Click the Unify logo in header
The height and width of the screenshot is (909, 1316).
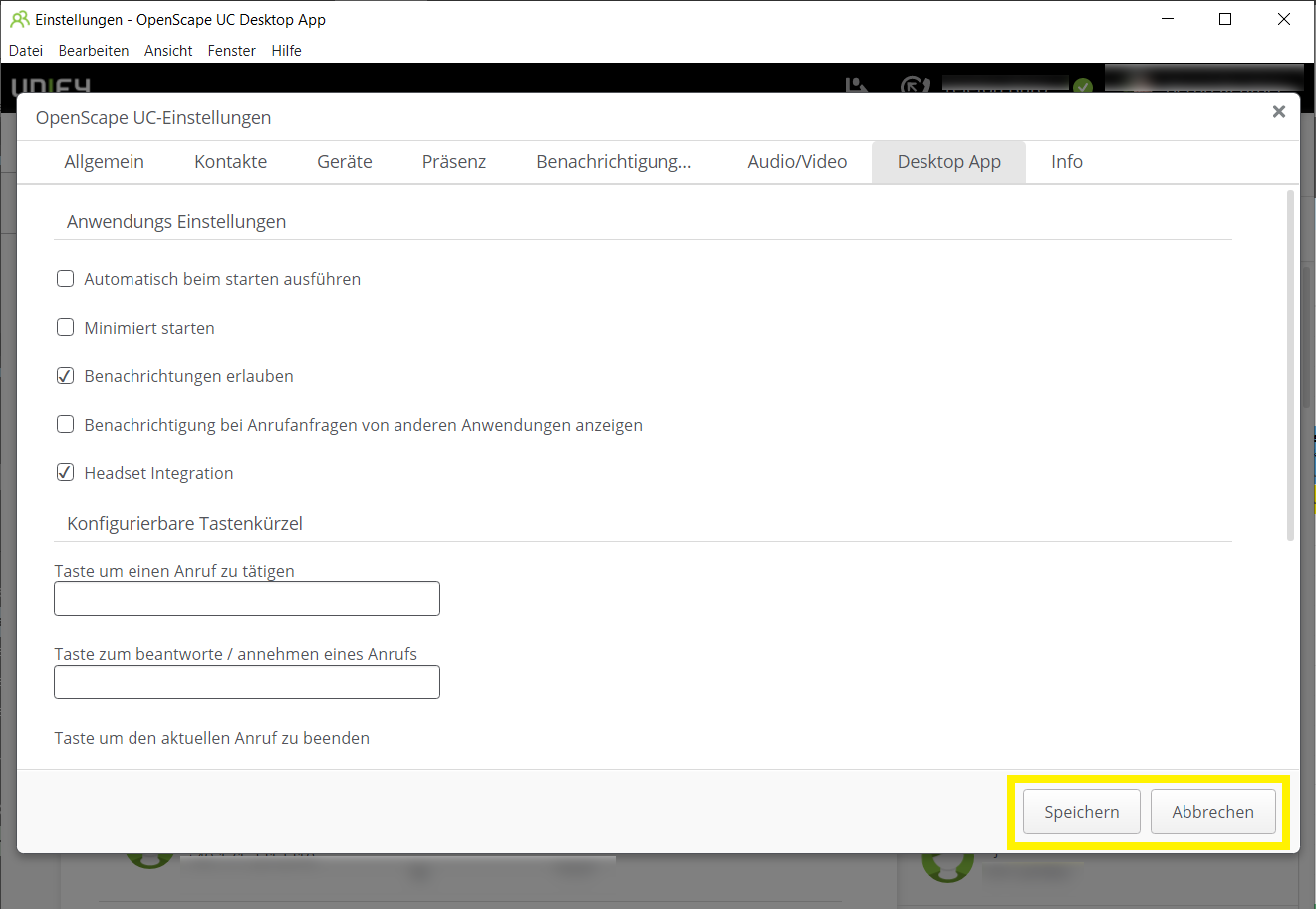tap(51, 87)
